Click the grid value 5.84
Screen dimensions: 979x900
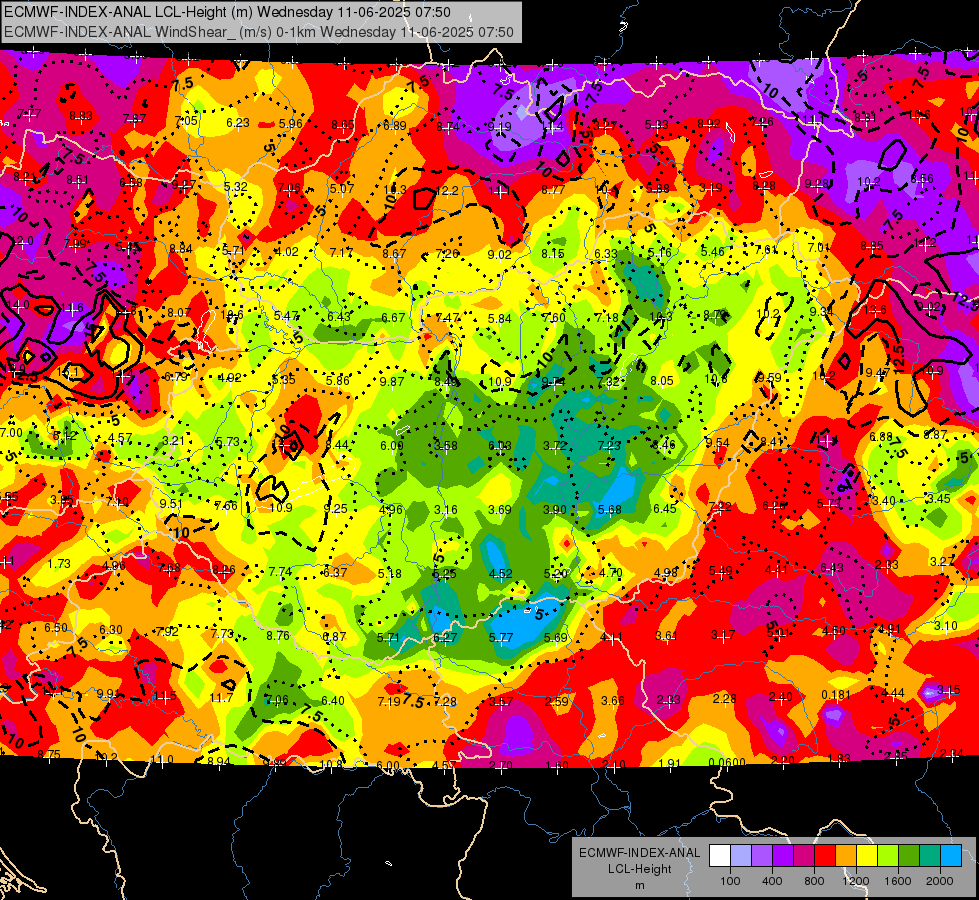pyautogui.click(x=499, y=319)
